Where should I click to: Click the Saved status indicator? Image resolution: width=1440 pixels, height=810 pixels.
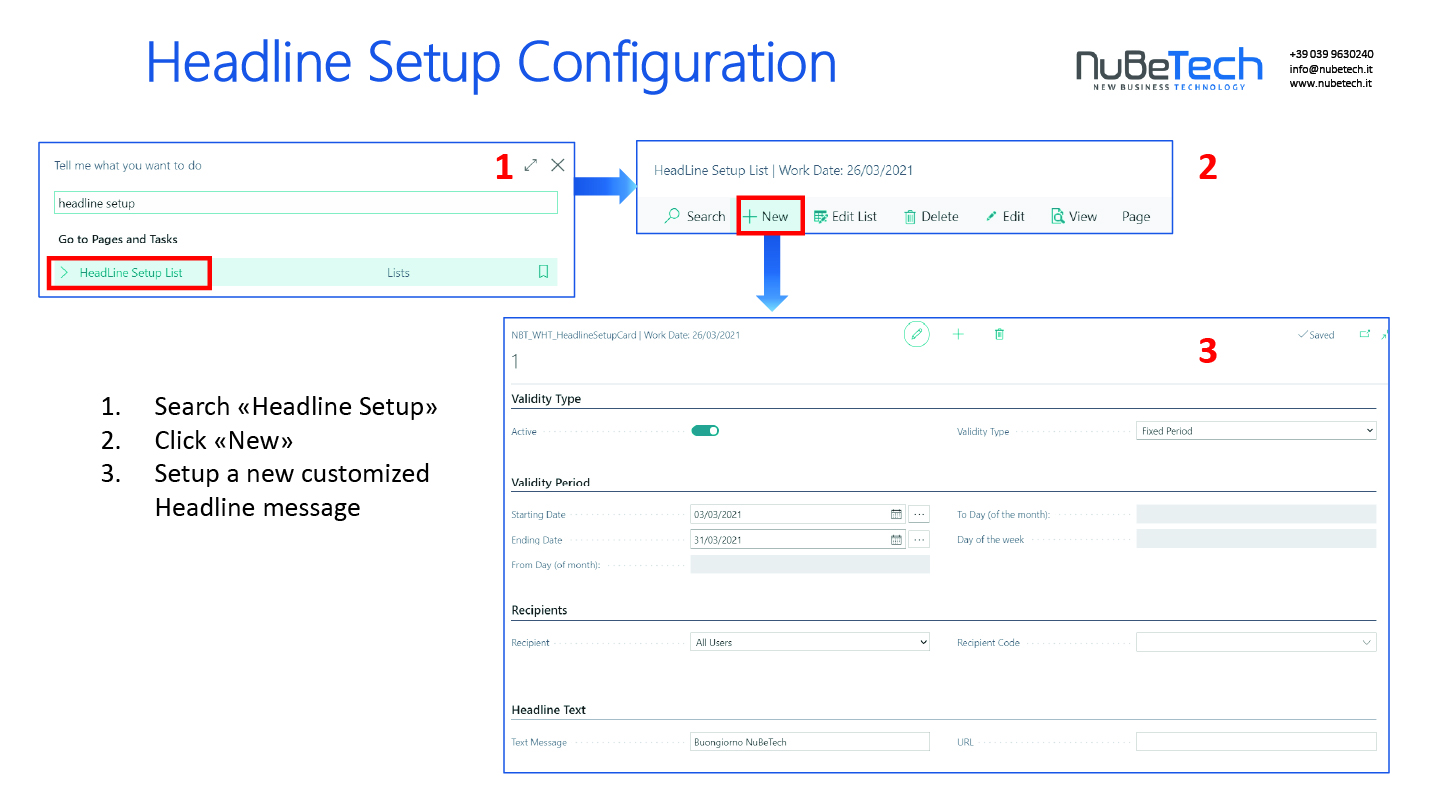point(1316,335)
